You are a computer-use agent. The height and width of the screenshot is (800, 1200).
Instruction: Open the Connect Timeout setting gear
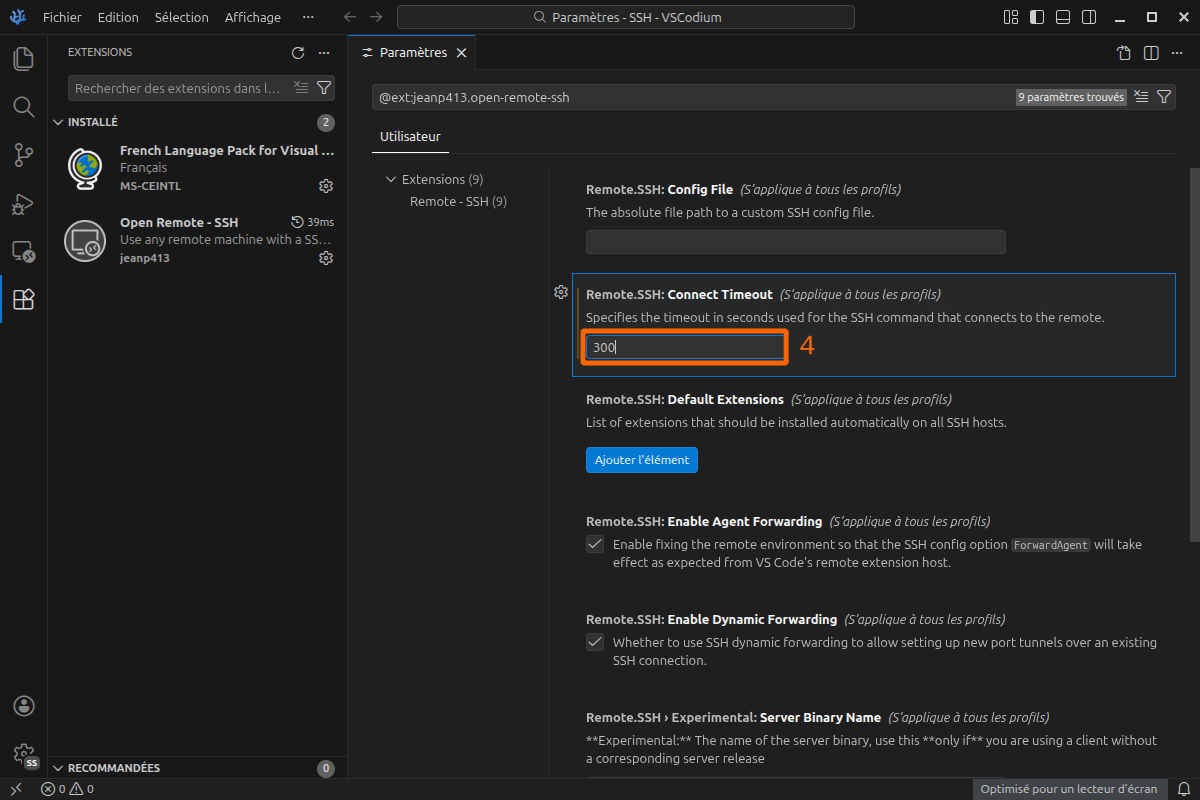(561, 292)
